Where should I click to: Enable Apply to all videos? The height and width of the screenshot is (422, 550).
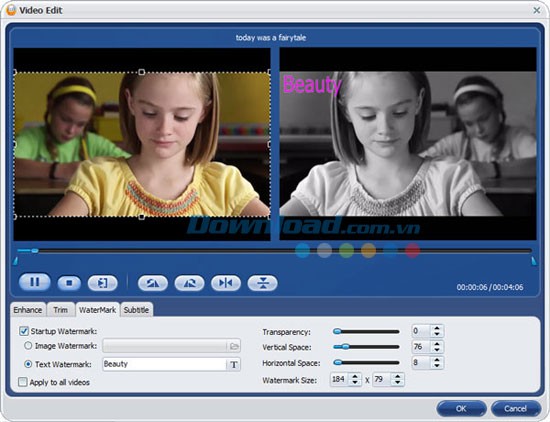[22, 382]
